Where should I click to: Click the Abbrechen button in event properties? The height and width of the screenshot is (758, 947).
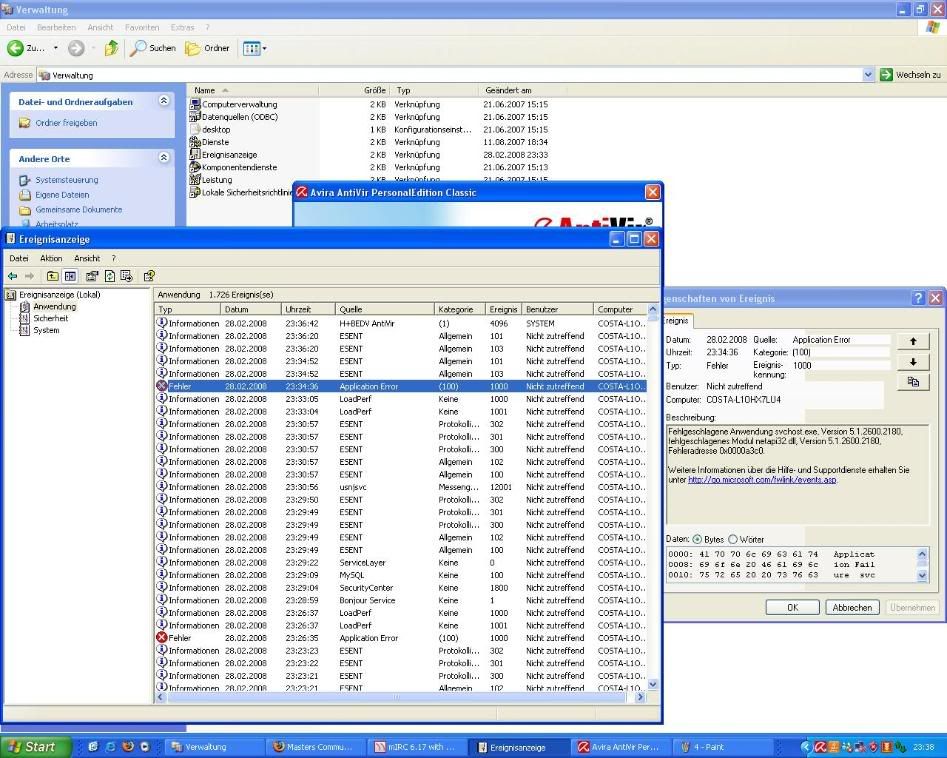point(852,608)
